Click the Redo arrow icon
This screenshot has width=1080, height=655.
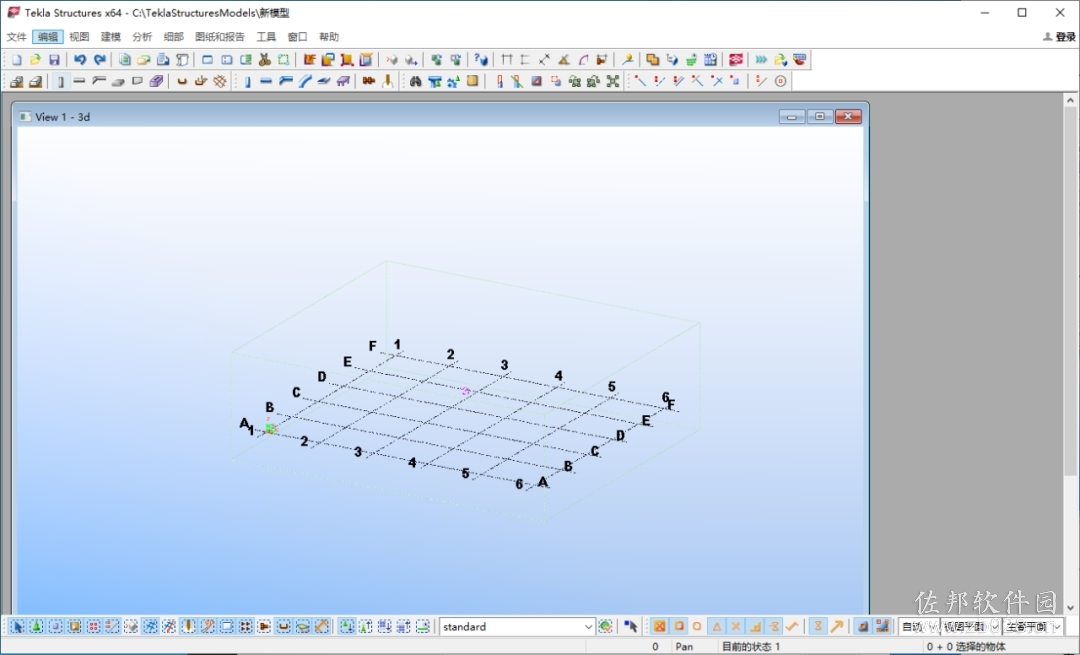coord(99,60)
